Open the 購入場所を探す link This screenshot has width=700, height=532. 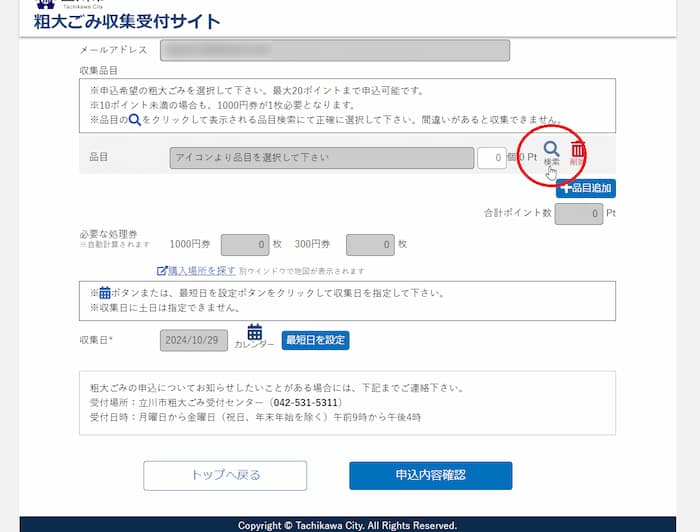(201, 271)
